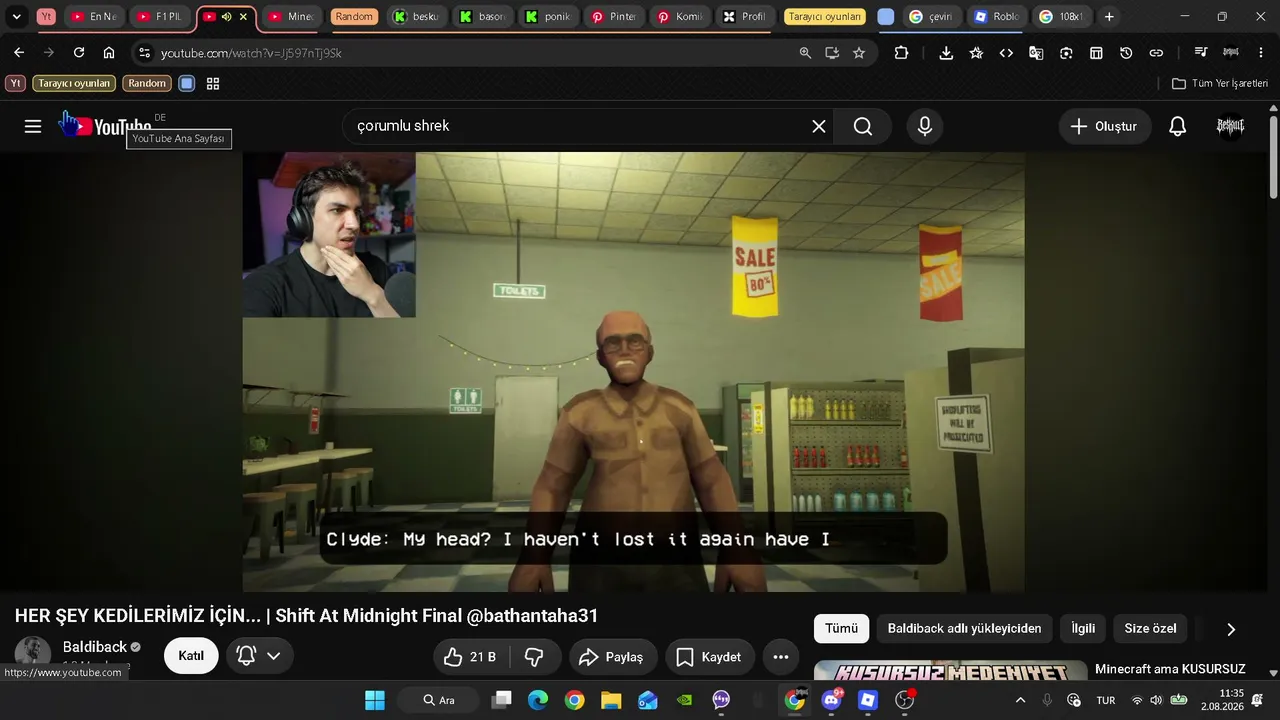
Task: Open the Minecraft ama KUSURSUZ video title
Action: (x=1170, y=669)
